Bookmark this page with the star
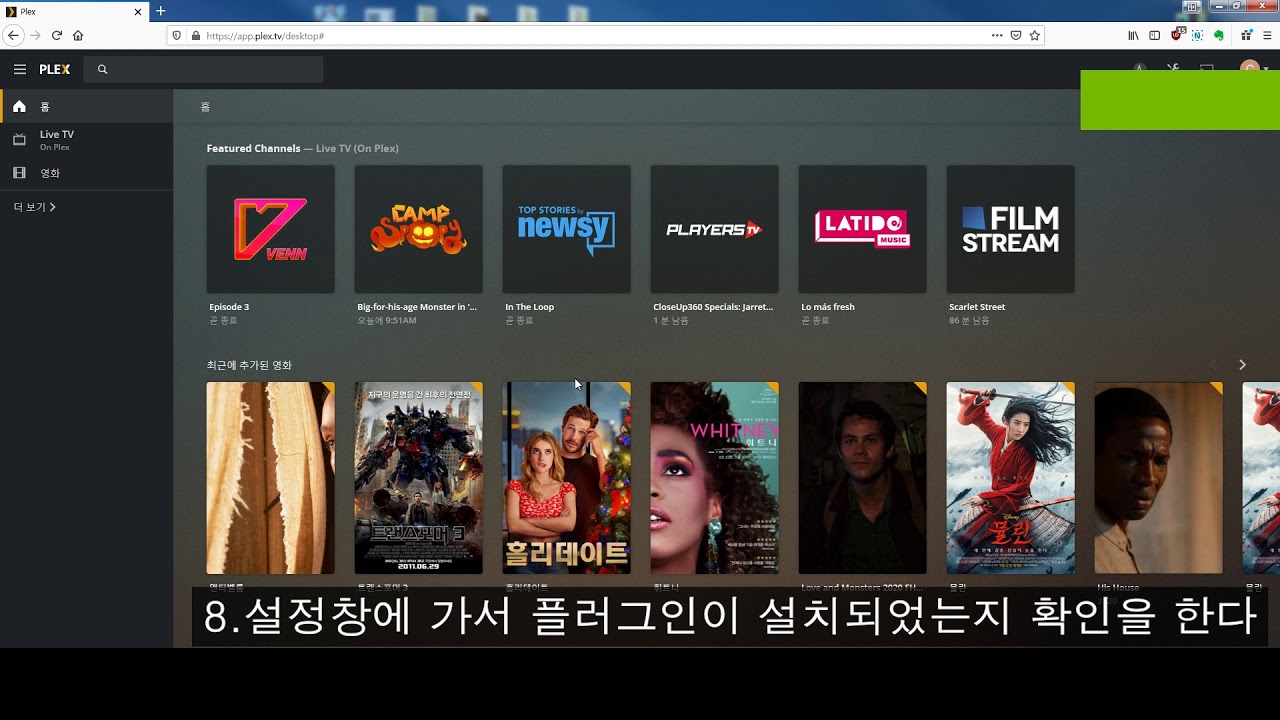 [1035, 35]
